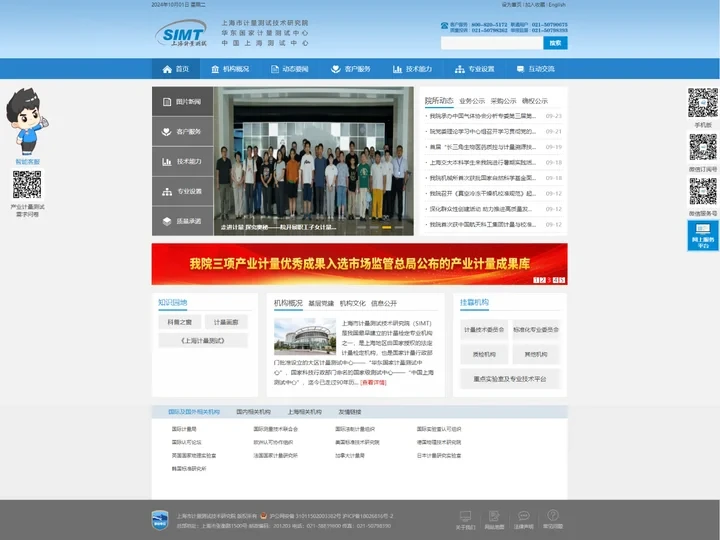Open the 《上海计量测试》 button
720x540 pixels.
click(x=203, y=341)
